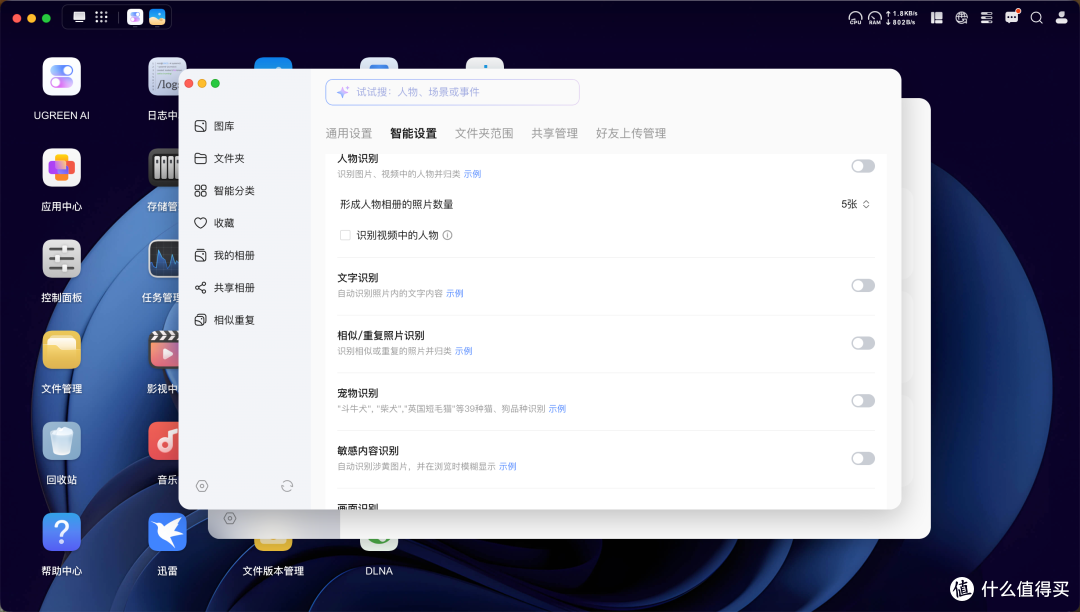The width and height of the screenshot is (1080, 612).
Task: Enable the 文字识别 toggle
Action: [863, 286]
